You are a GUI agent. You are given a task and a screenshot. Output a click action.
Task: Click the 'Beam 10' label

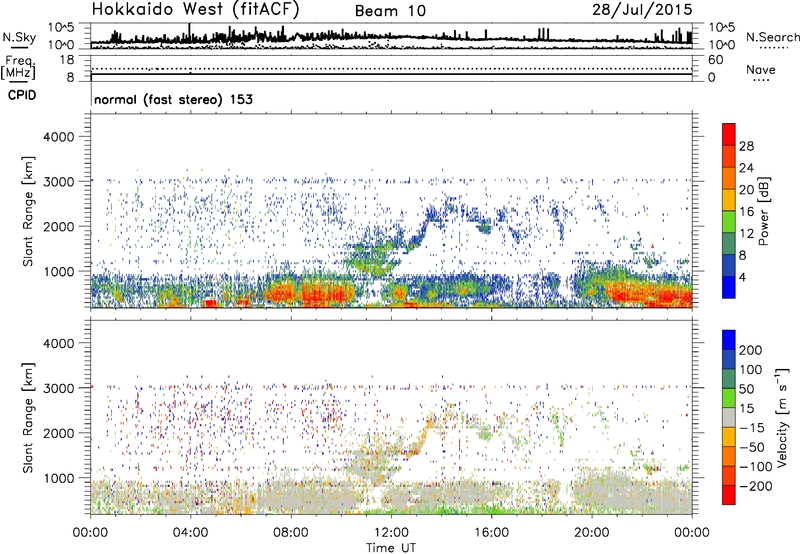pos(390,11)
